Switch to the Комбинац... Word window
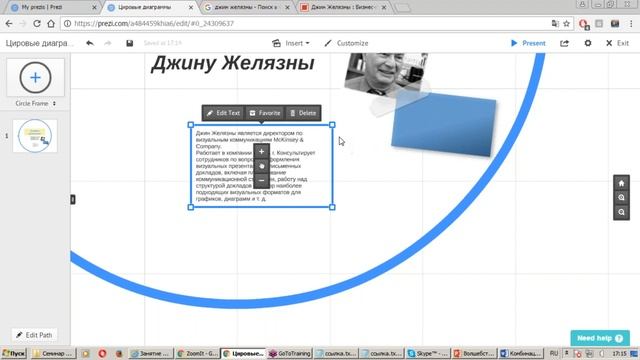The height and width of the screenshot is (360, 640). [x=521, y=353]
